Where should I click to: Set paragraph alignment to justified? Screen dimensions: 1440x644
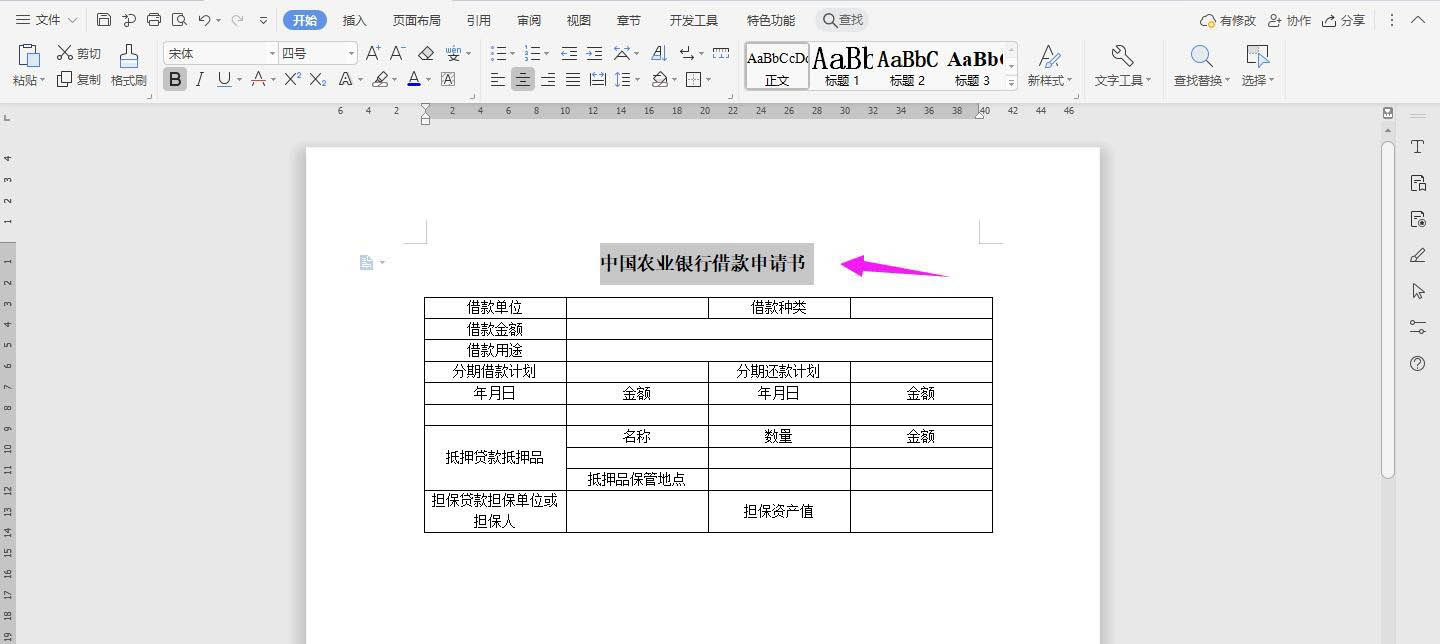click(573, 79)
